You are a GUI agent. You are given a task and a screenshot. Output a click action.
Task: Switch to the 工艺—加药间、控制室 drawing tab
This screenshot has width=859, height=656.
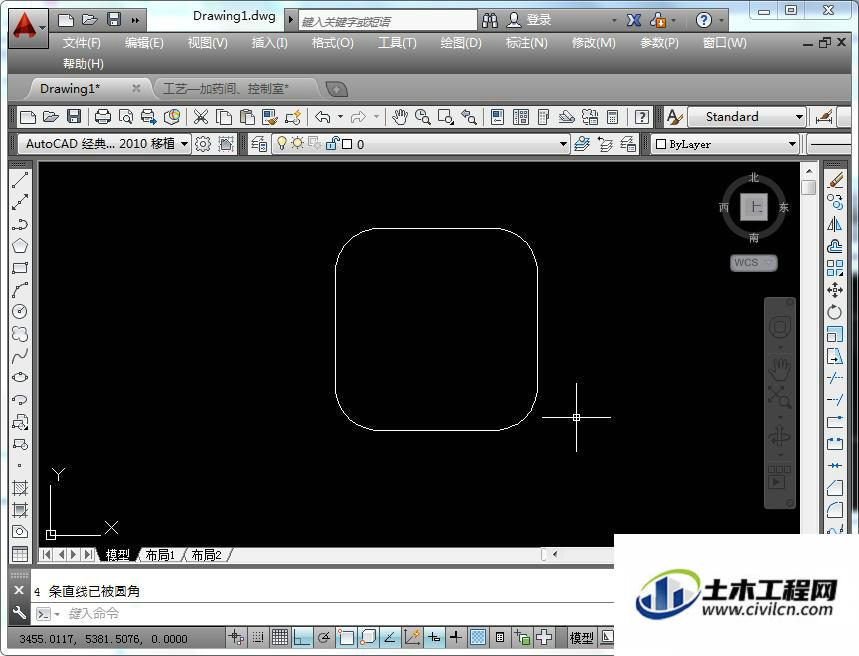pyautogui.click(x=226, y=88)
